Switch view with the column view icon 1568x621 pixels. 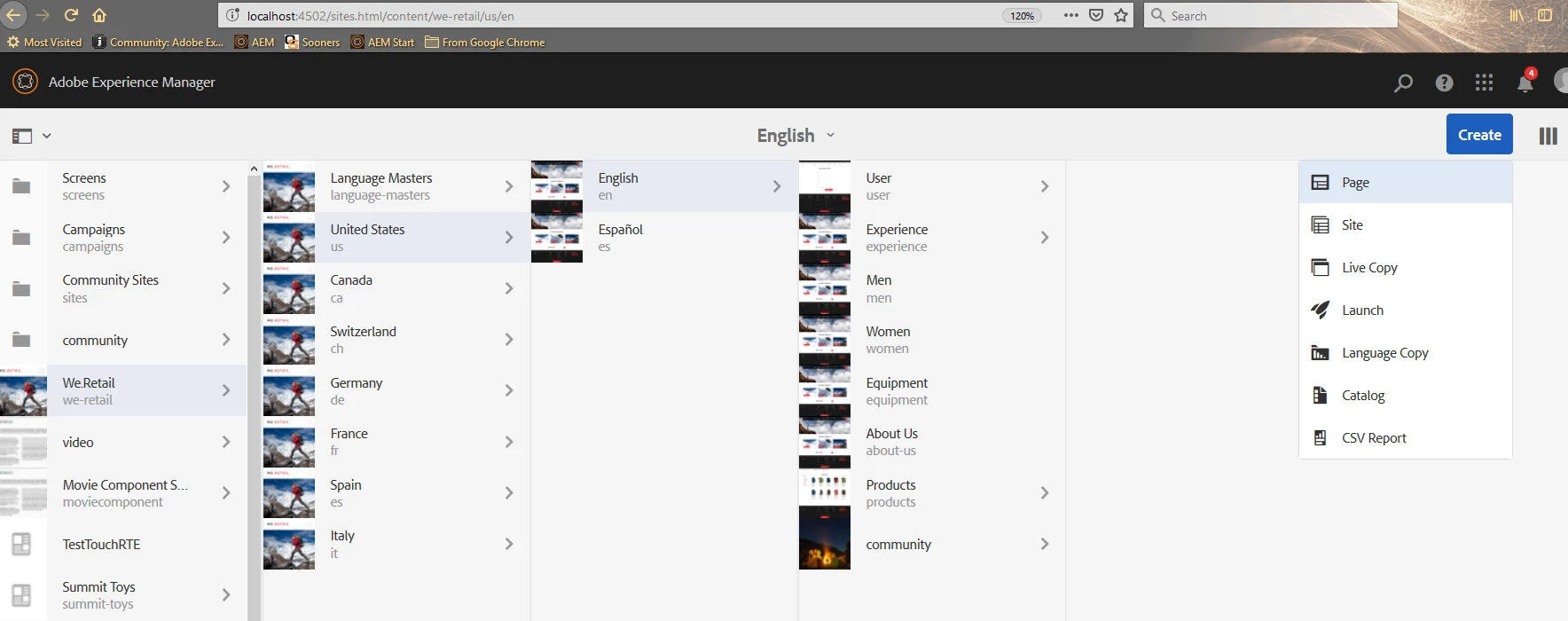click(x=1548, y=136)
